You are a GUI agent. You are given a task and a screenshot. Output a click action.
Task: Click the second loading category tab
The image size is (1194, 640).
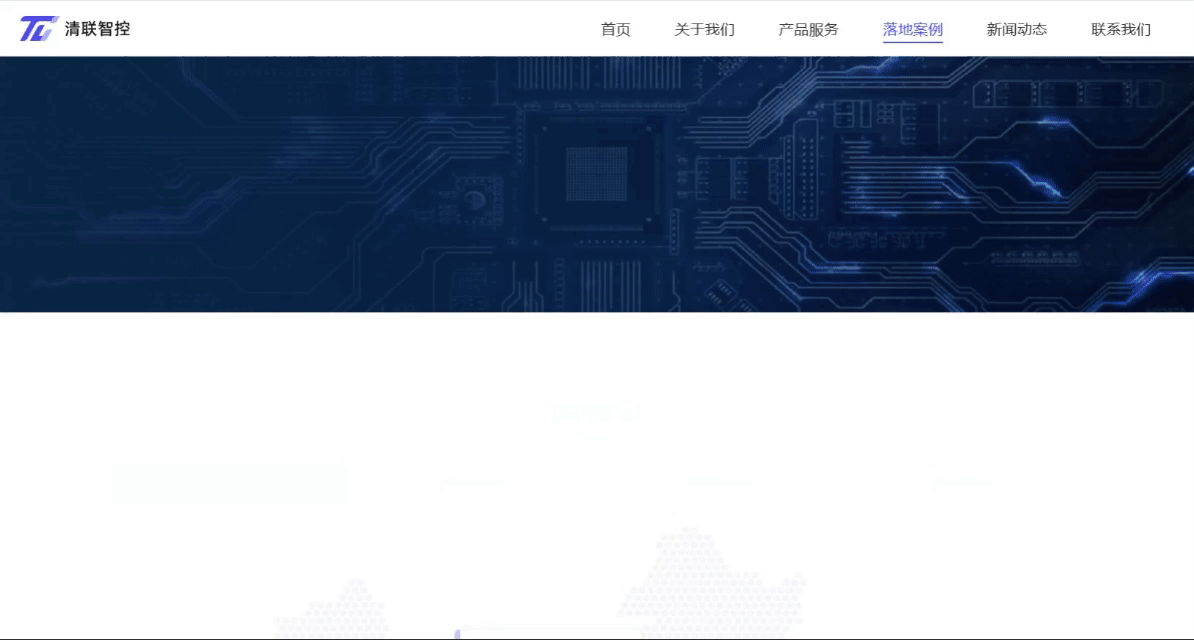[x=470, y=480]
